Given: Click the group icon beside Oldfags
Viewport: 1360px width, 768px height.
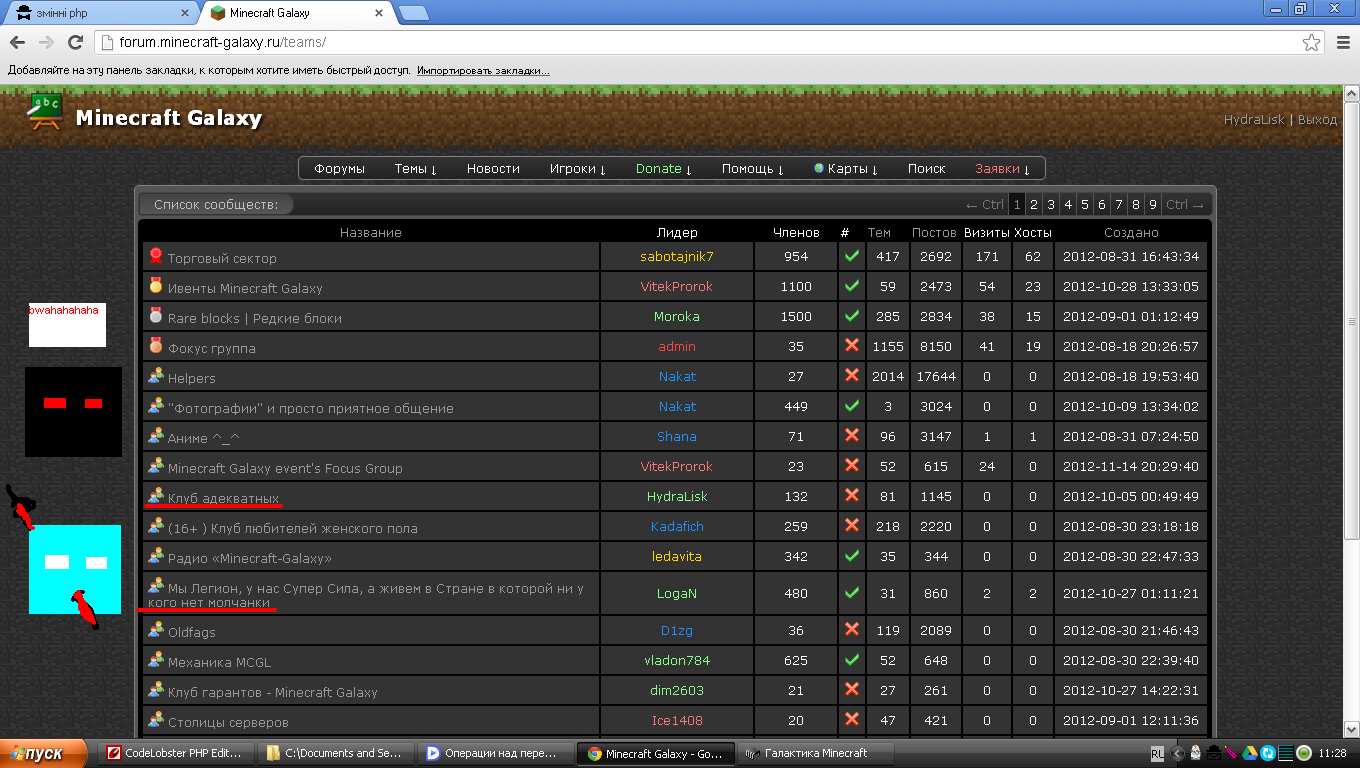Looking at the screenshot, I should click(155, 630).
